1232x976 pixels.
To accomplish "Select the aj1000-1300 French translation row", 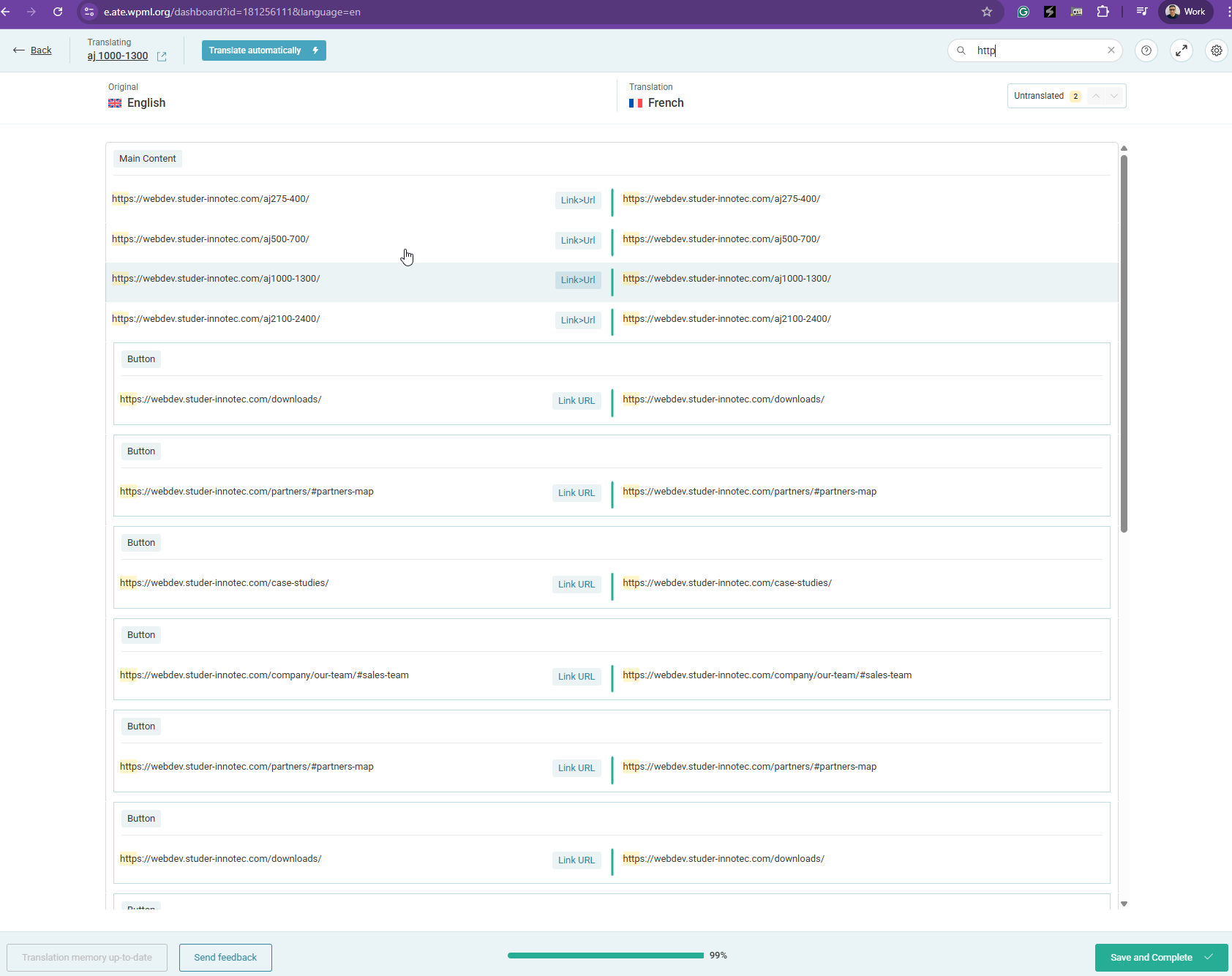I will coord(863,279).
